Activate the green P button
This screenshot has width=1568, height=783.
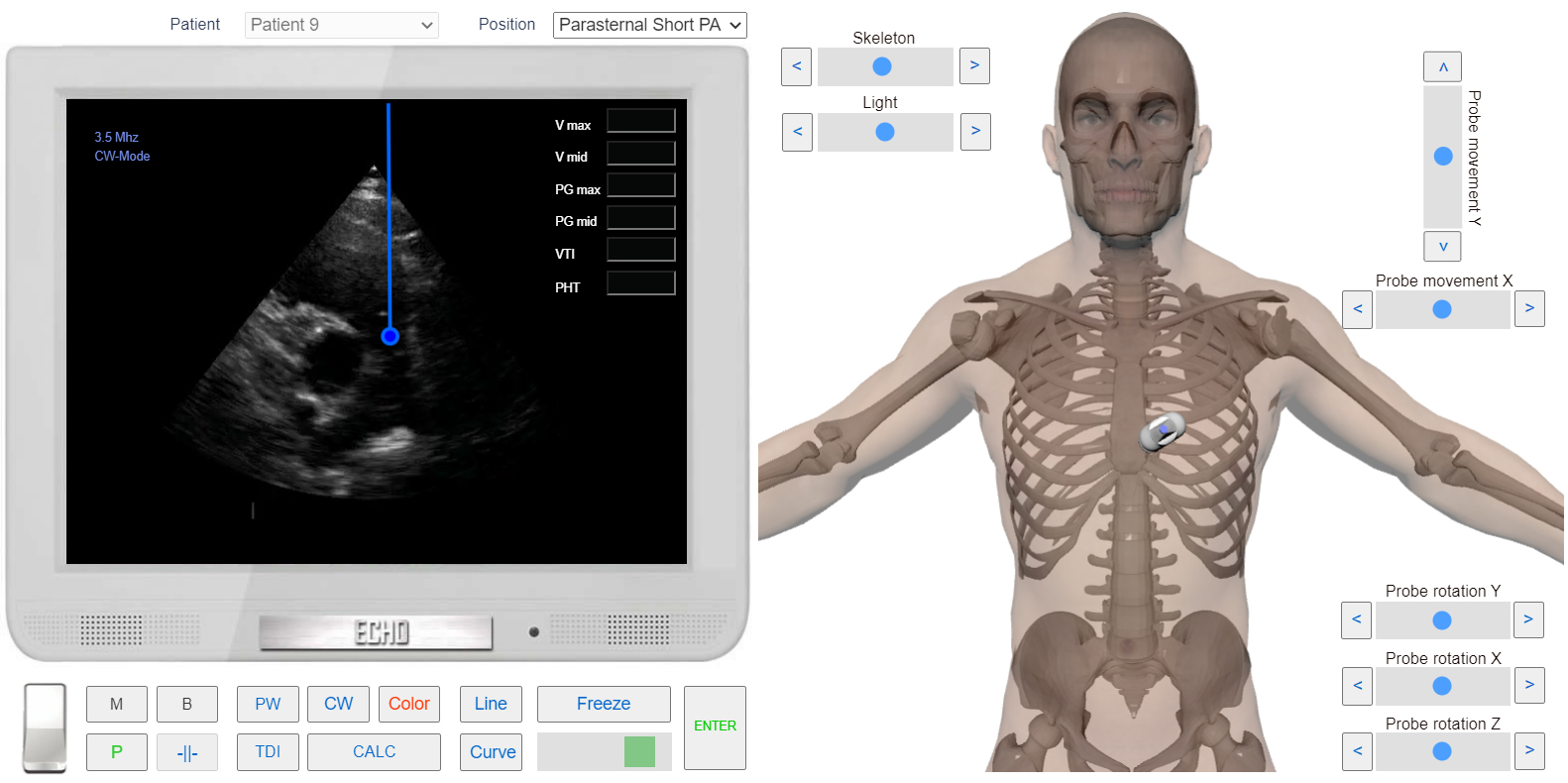click(x=117, y=752)
